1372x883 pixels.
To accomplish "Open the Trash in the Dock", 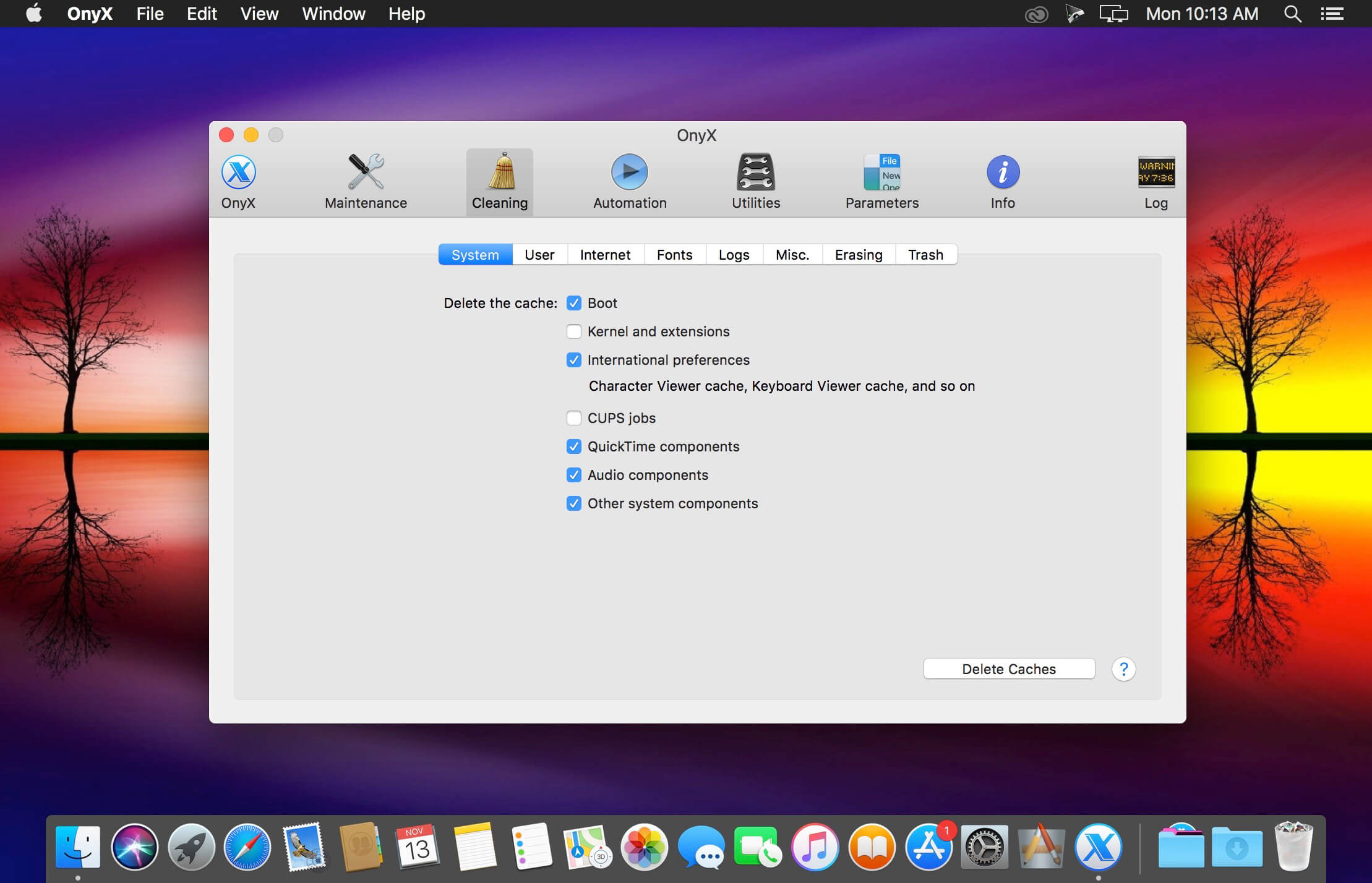I will click(x=1293, y=847).
